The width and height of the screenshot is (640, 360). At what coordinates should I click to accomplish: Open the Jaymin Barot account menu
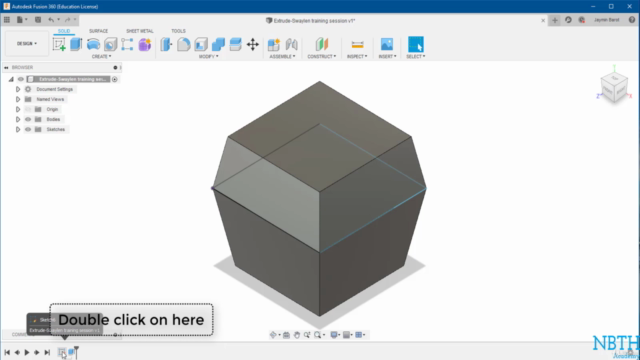coord(607,20)
